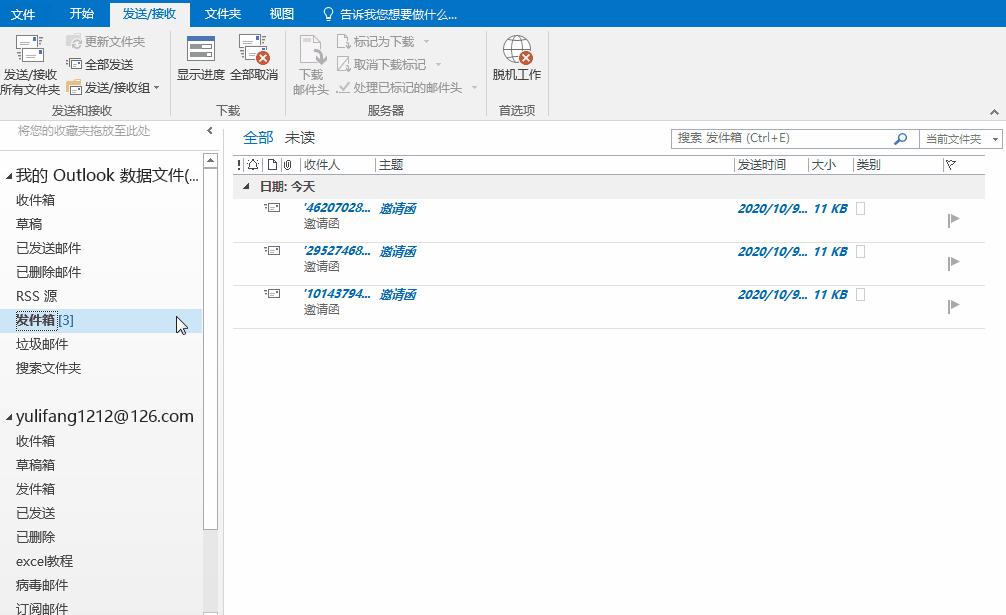The width and height of the screenshot is (1006, 615).
Task: Open the 当前文件夹 scope dropdown
Action: 963,139
